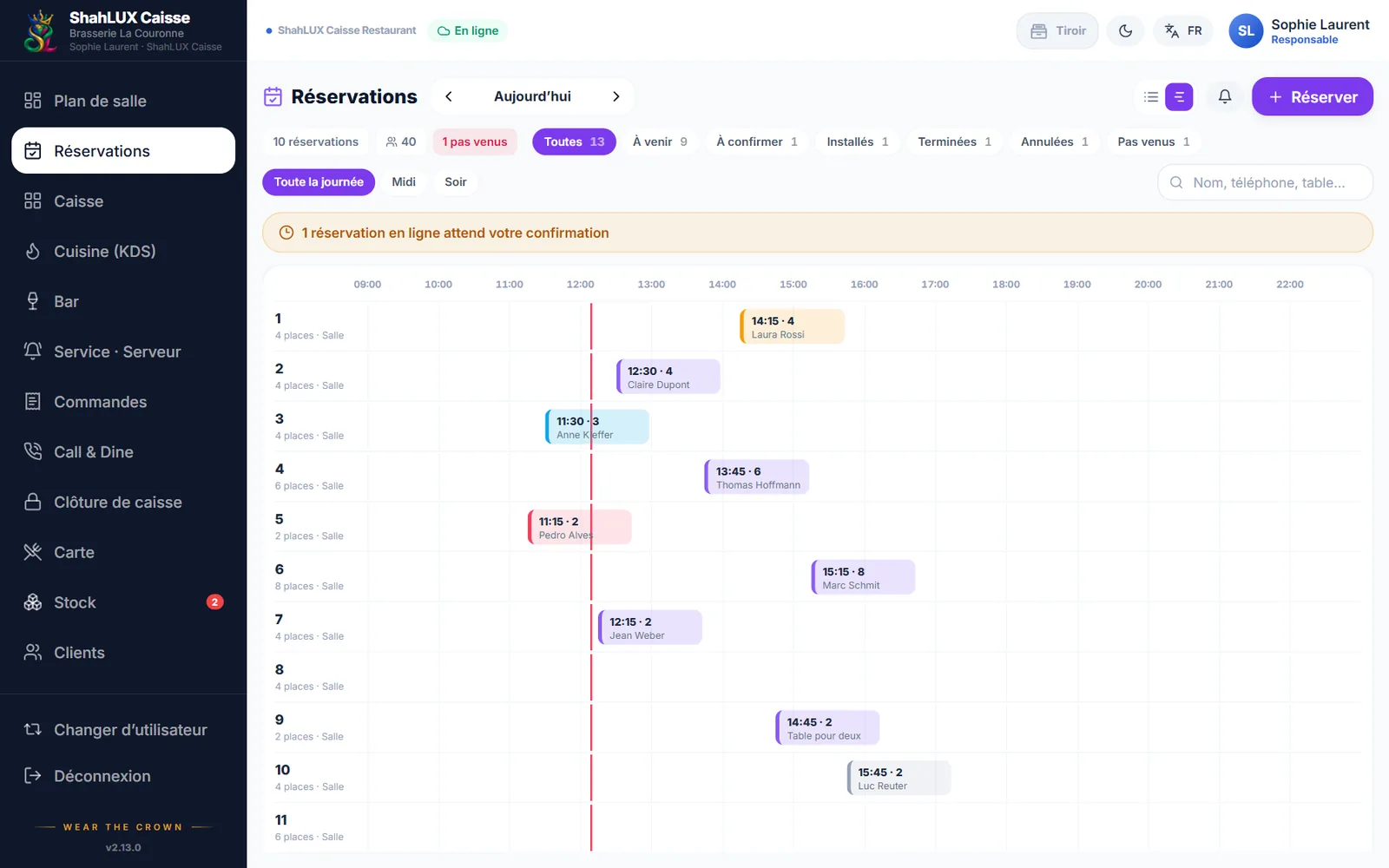Open the Aujourd'hui date picker
The width and height of the screenshot is (1389, 868).
pos(532,96)
